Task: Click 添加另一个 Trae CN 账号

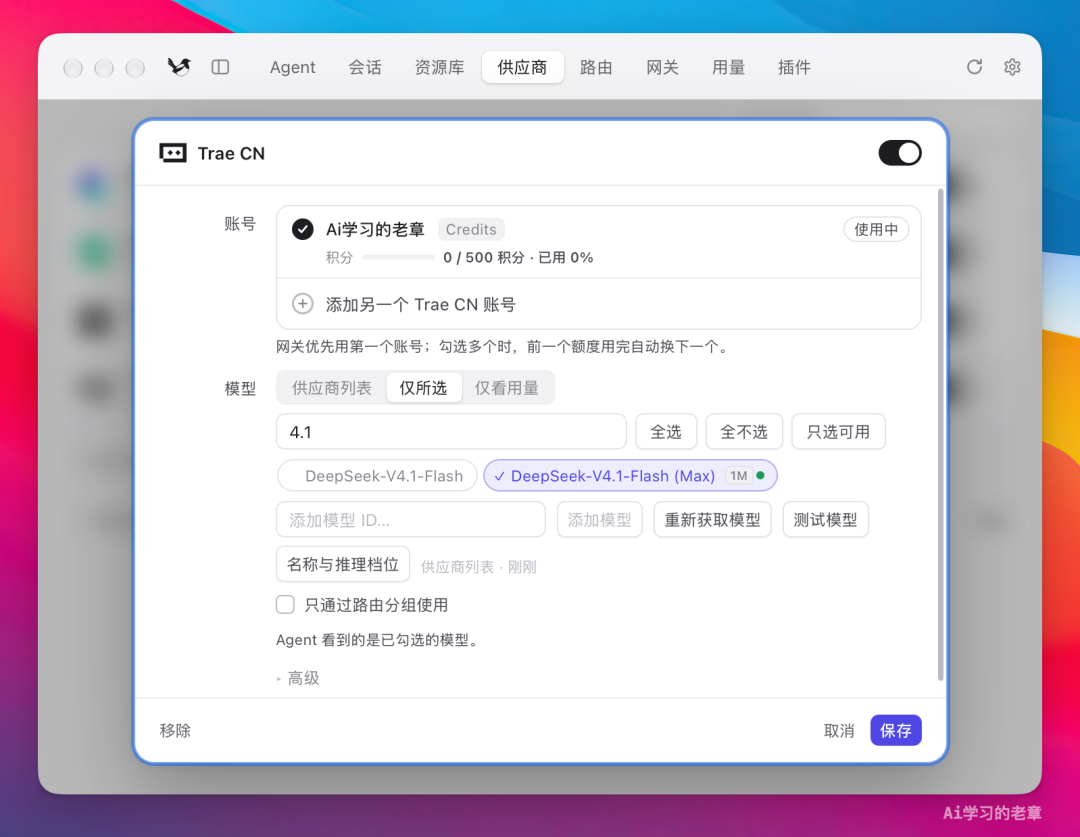Action: [x=421, y=304]
